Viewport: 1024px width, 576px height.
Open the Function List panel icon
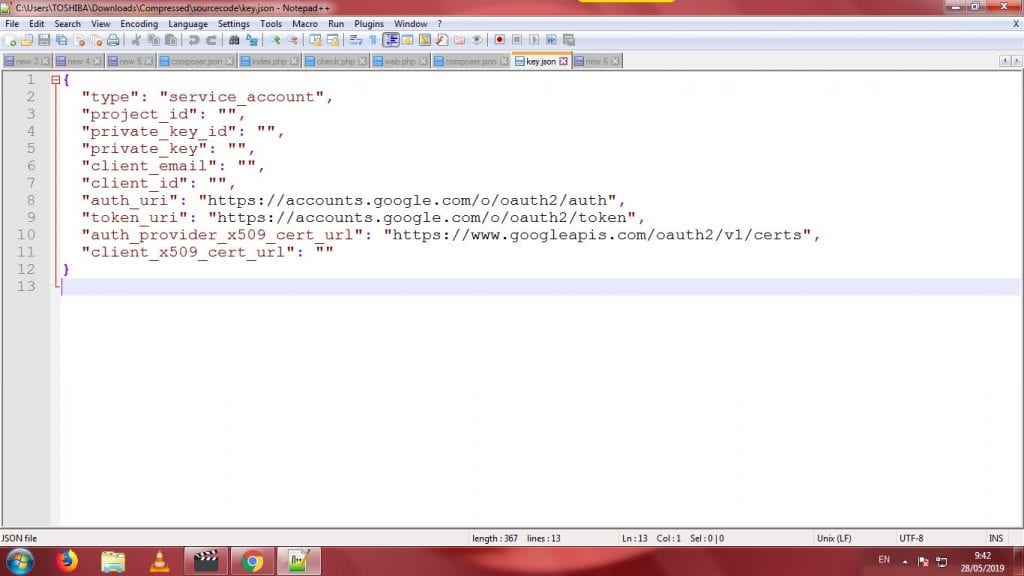pos(442,40)
